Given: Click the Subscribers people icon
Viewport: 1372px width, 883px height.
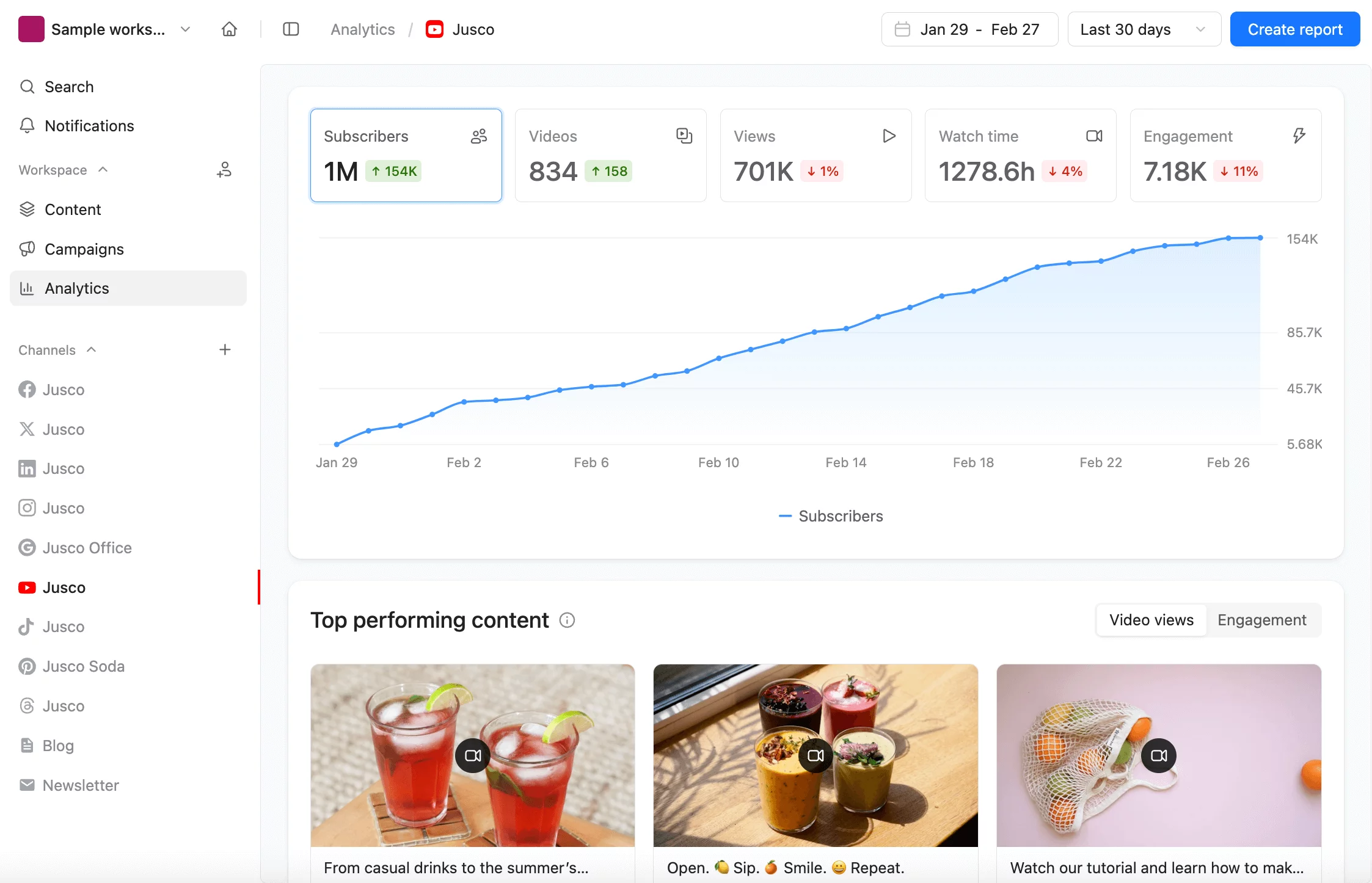Looking at the screenshot, I should pyautogui.click(x=479, y=136).
